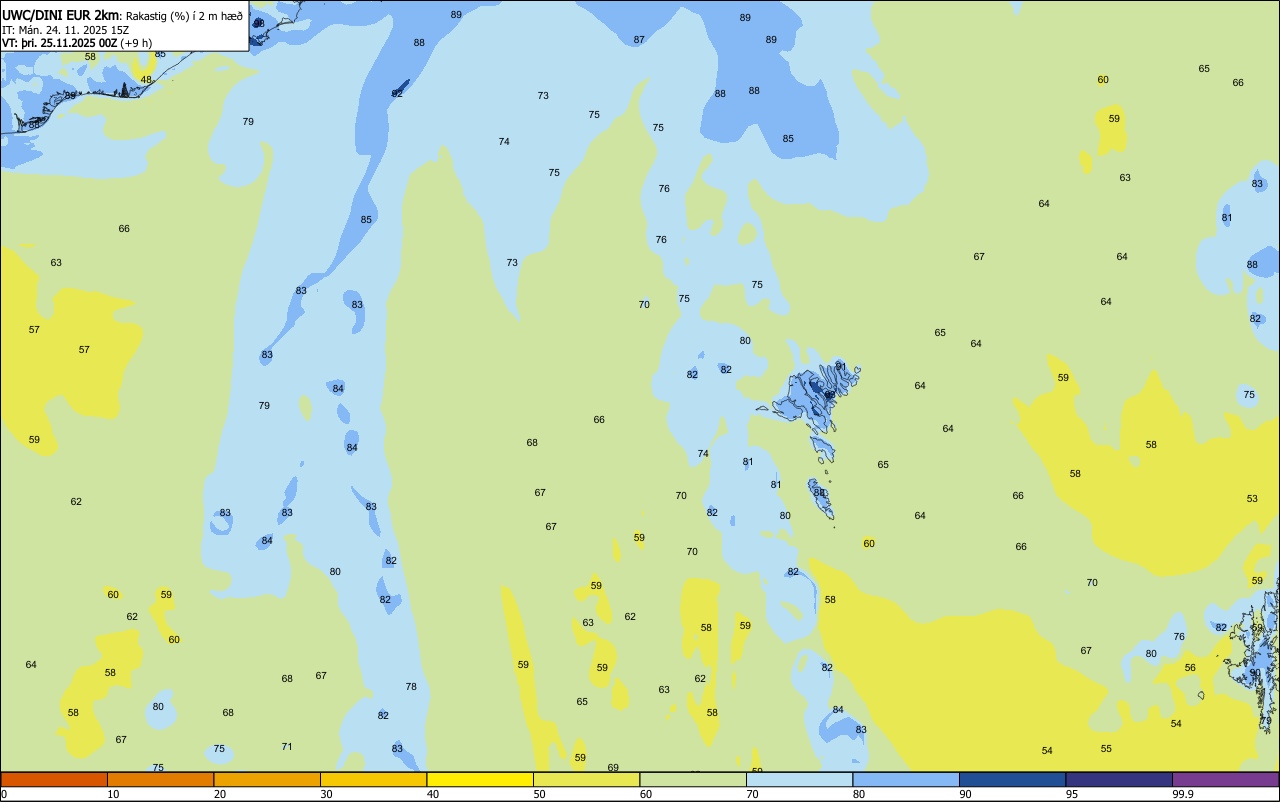Select the 30–40 gold legend color segment
Screen dimensions: 1280x802
(373, 779)
